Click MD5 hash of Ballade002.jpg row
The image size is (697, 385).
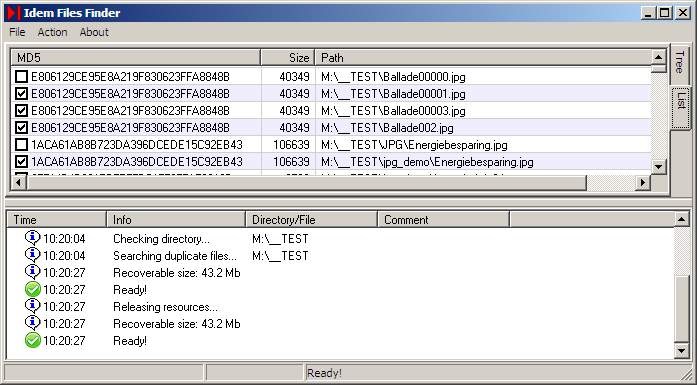(130, 128)
